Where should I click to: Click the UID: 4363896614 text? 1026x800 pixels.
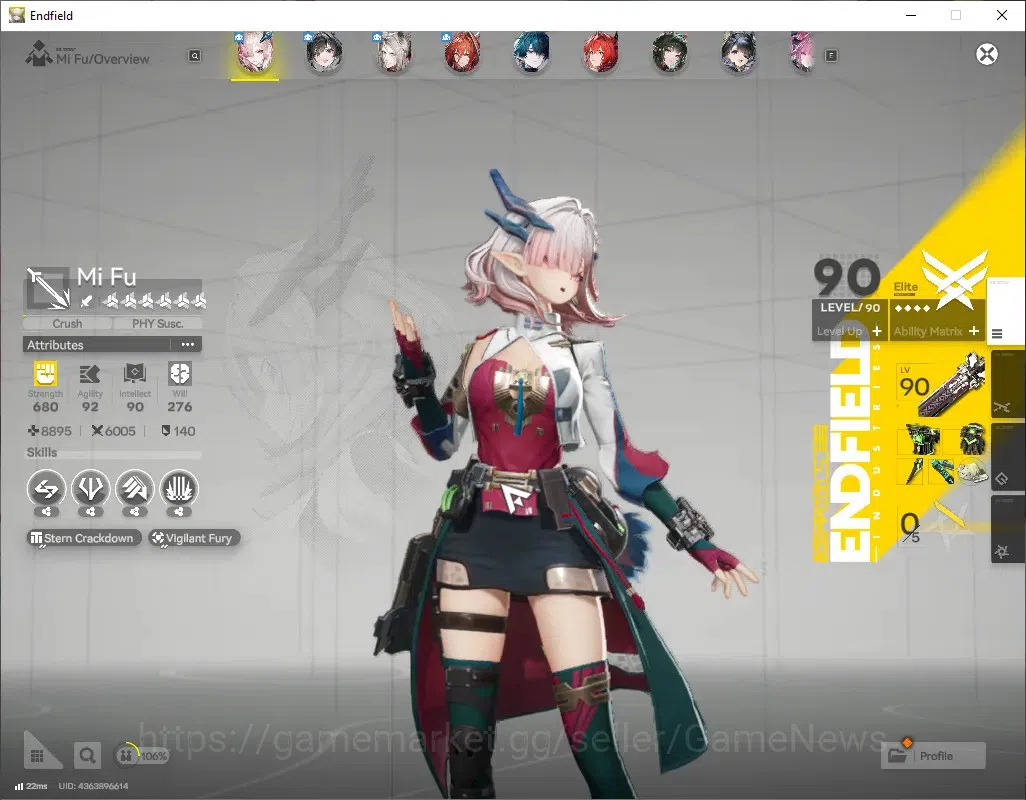(94, 786)
